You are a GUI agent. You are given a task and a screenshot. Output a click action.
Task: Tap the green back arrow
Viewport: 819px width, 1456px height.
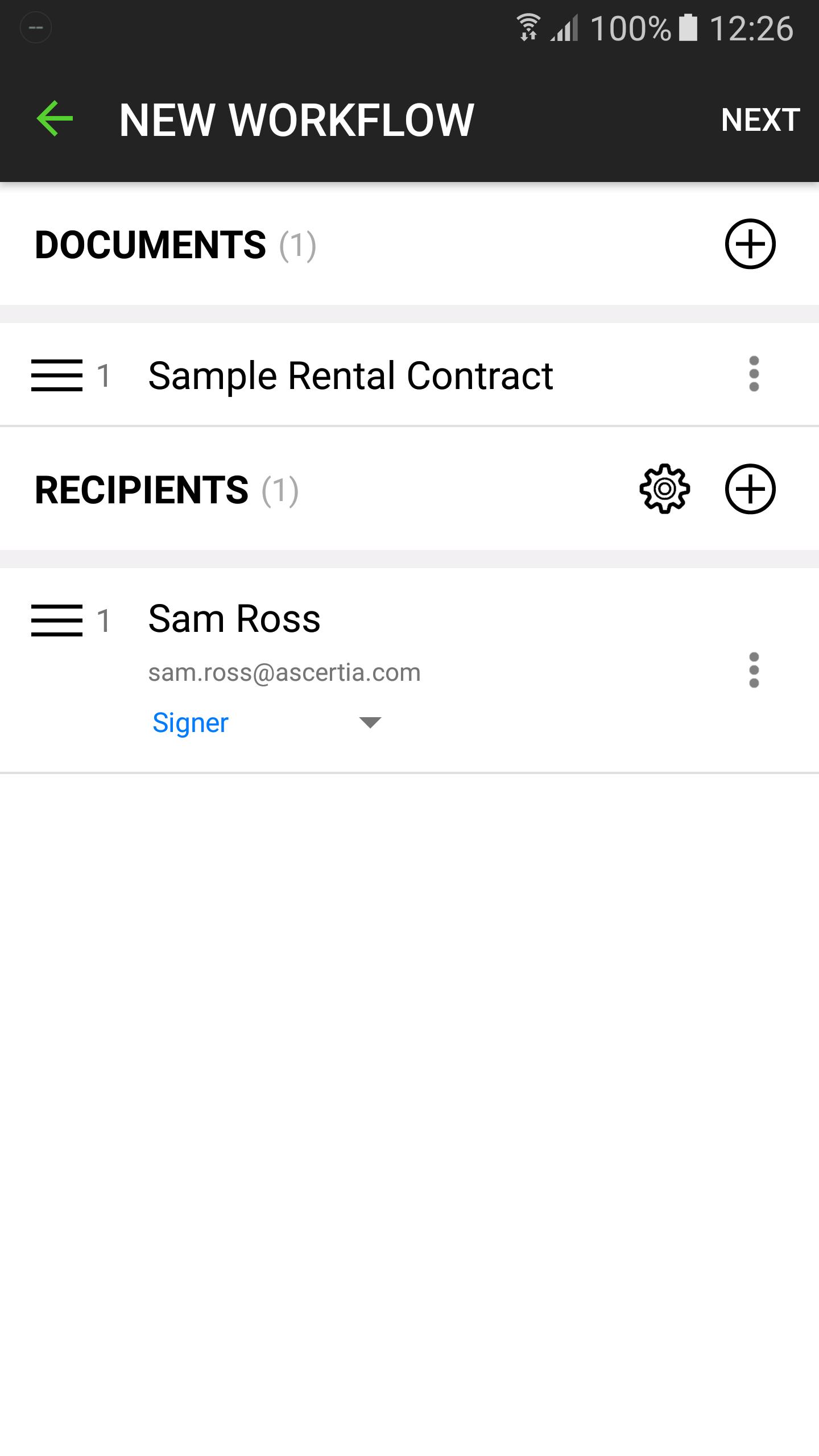[x=55, y=118]
